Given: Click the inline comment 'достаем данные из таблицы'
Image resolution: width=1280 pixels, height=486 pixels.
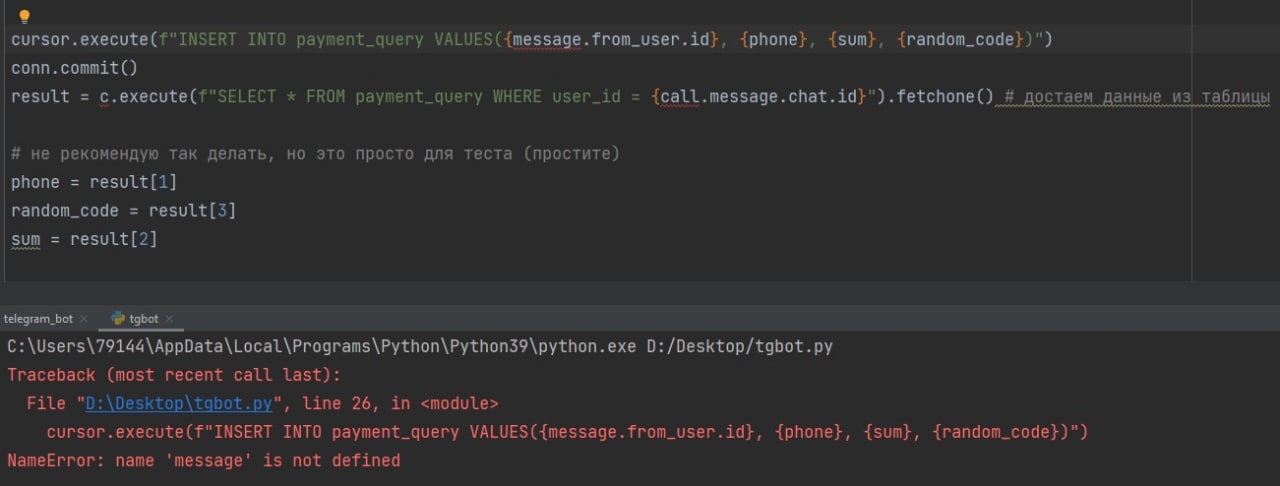Looking at the screenshot, I should [1136, 97].
